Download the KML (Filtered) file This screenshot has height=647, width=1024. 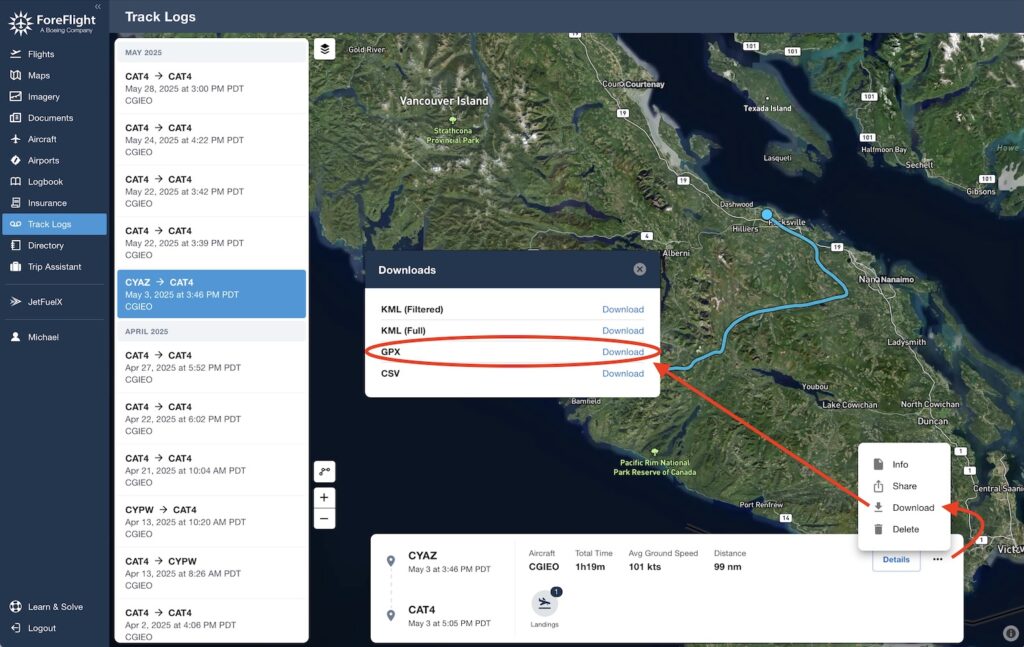coord(622,310)
